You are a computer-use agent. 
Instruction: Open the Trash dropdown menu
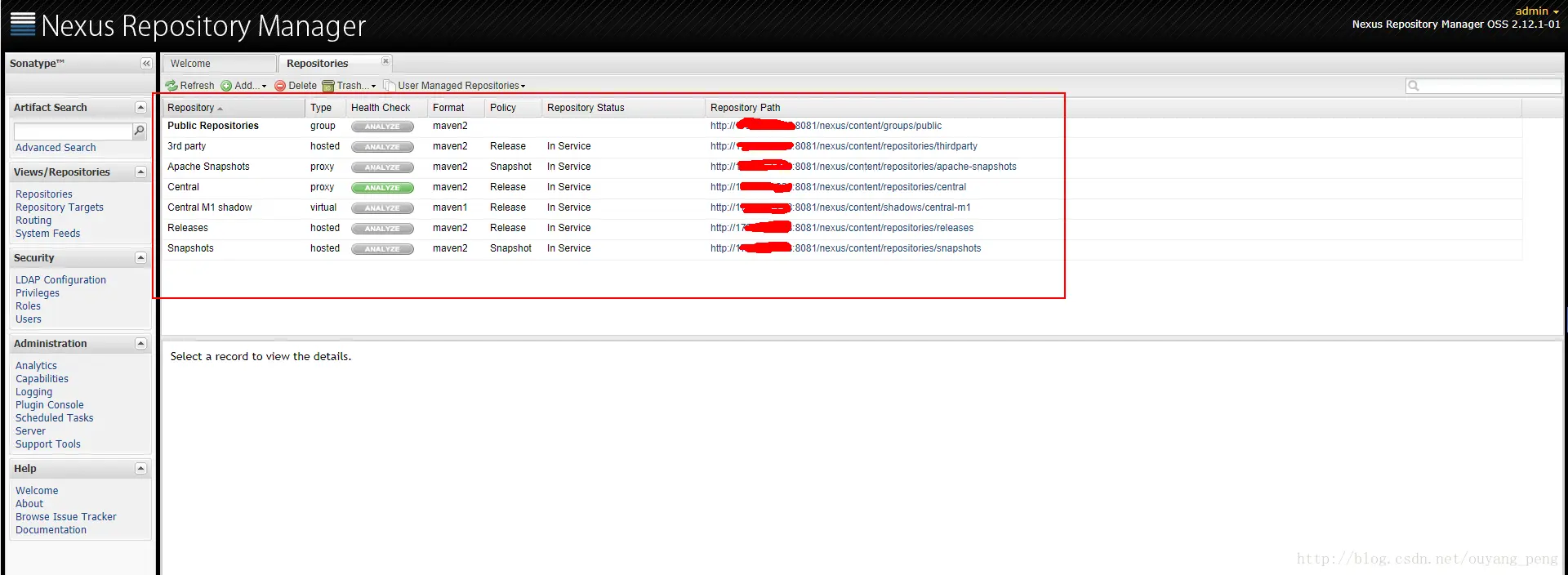(x=350, y=86)
